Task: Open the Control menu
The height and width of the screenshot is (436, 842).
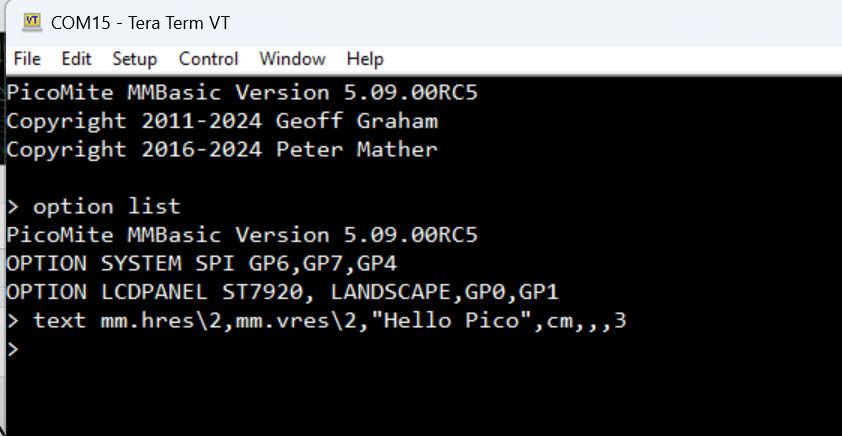Action: pyautogui.click(x=208, y=59)
